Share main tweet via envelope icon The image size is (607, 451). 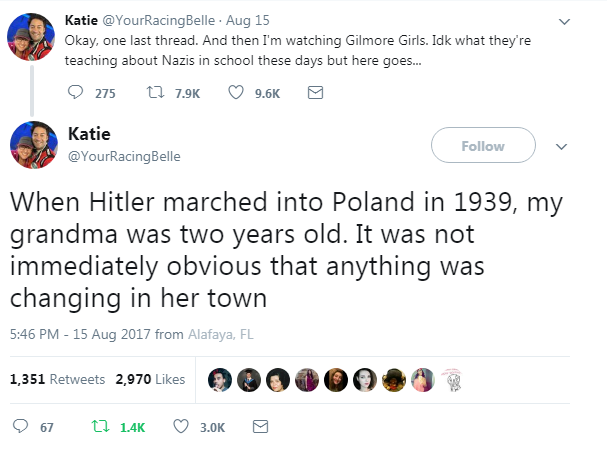tap(260, 427)
